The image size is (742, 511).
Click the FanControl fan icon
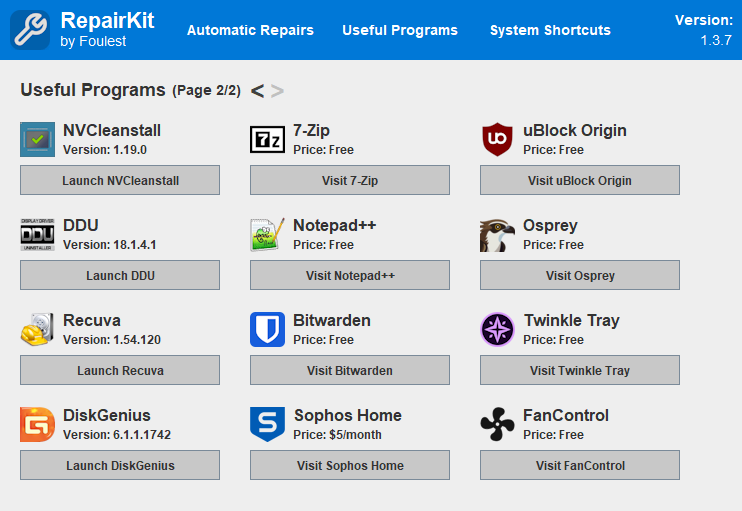[497, 424]
